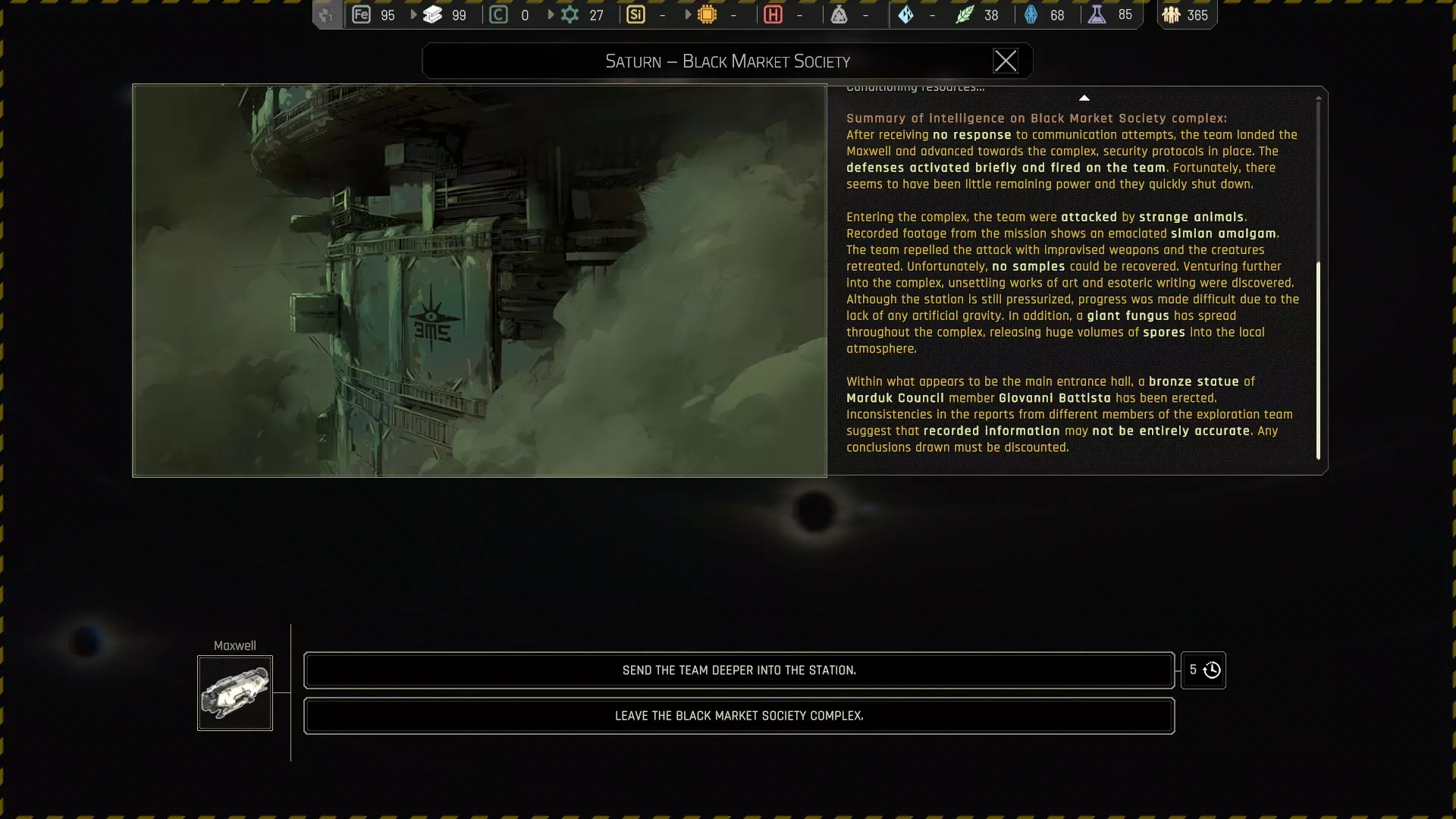Click the Iron (Fe) resource icon
The height and width of the screenshot is (819, 1456).
point(362,14)
